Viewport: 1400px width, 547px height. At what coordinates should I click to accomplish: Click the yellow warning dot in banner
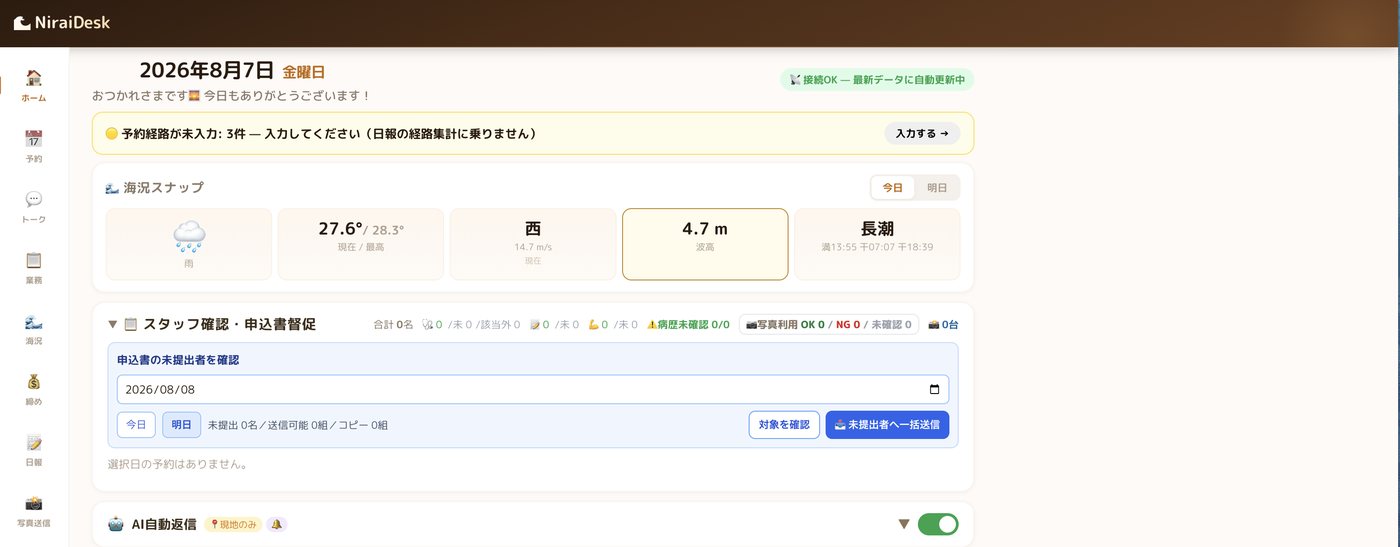pyautogui.click(x=112, y=133)
